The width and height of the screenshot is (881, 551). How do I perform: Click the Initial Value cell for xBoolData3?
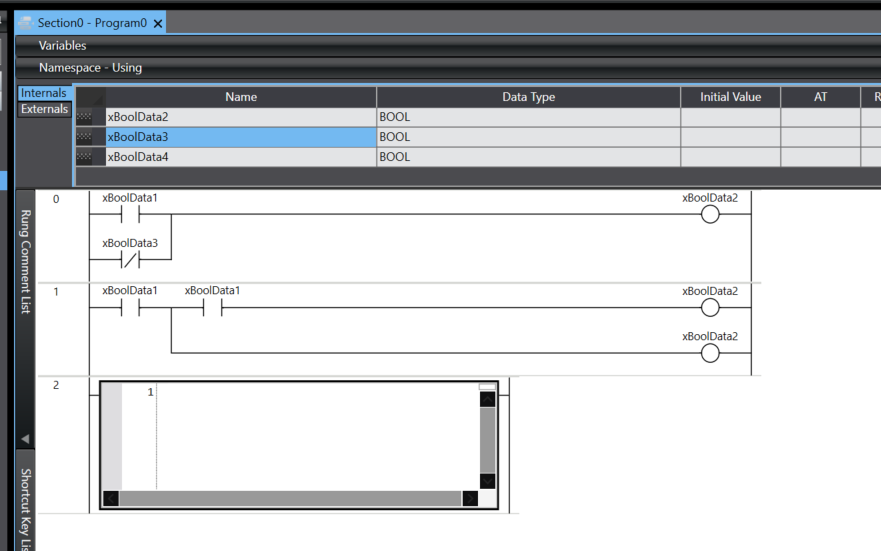[x=730, y=137]
